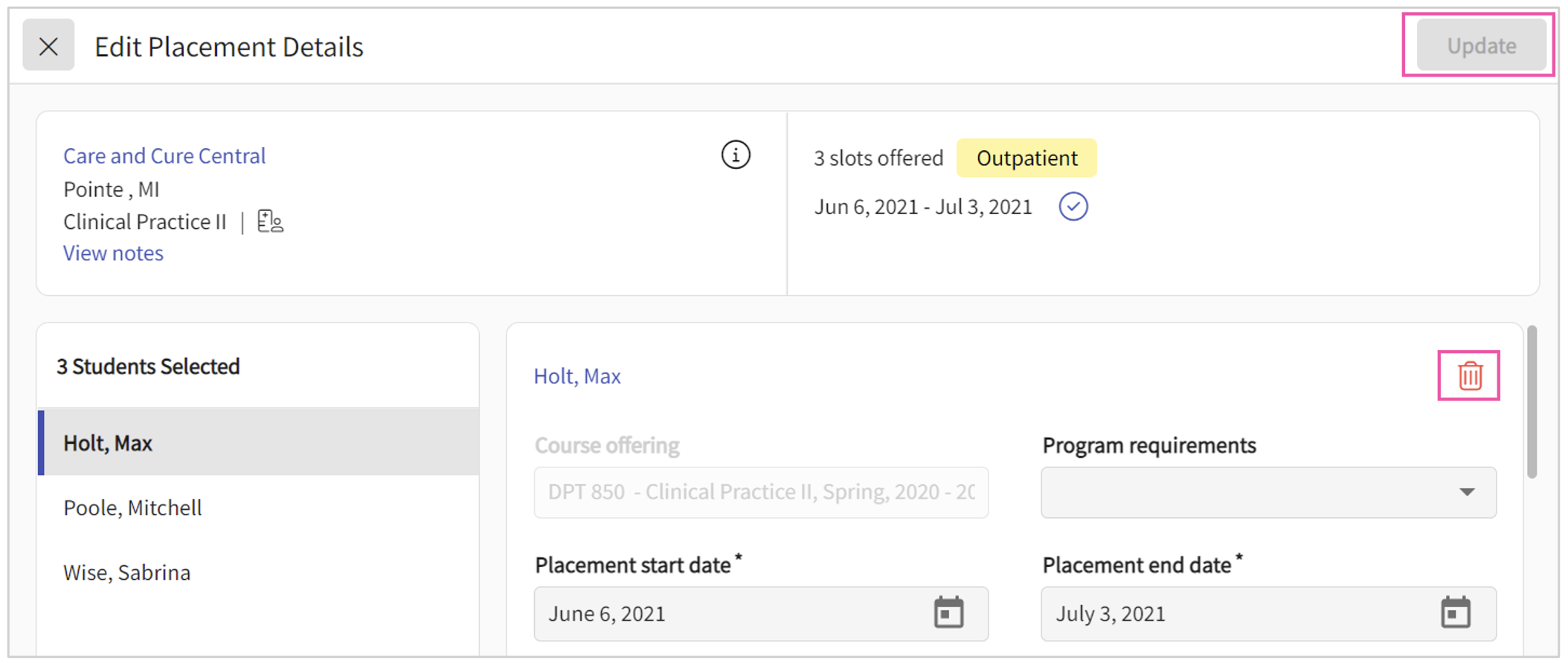Click the site information icon

735,155
